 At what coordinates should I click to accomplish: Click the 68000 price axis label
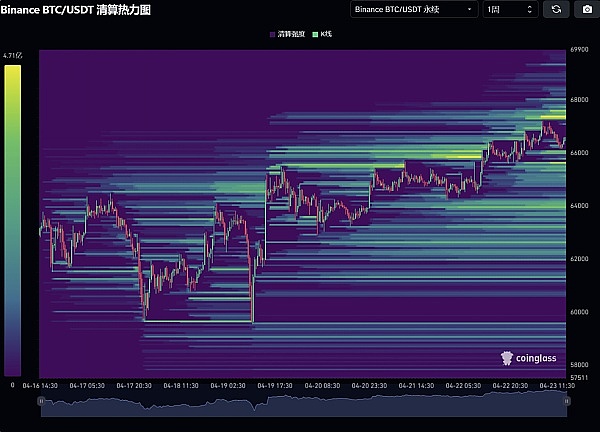click(582, 100)
